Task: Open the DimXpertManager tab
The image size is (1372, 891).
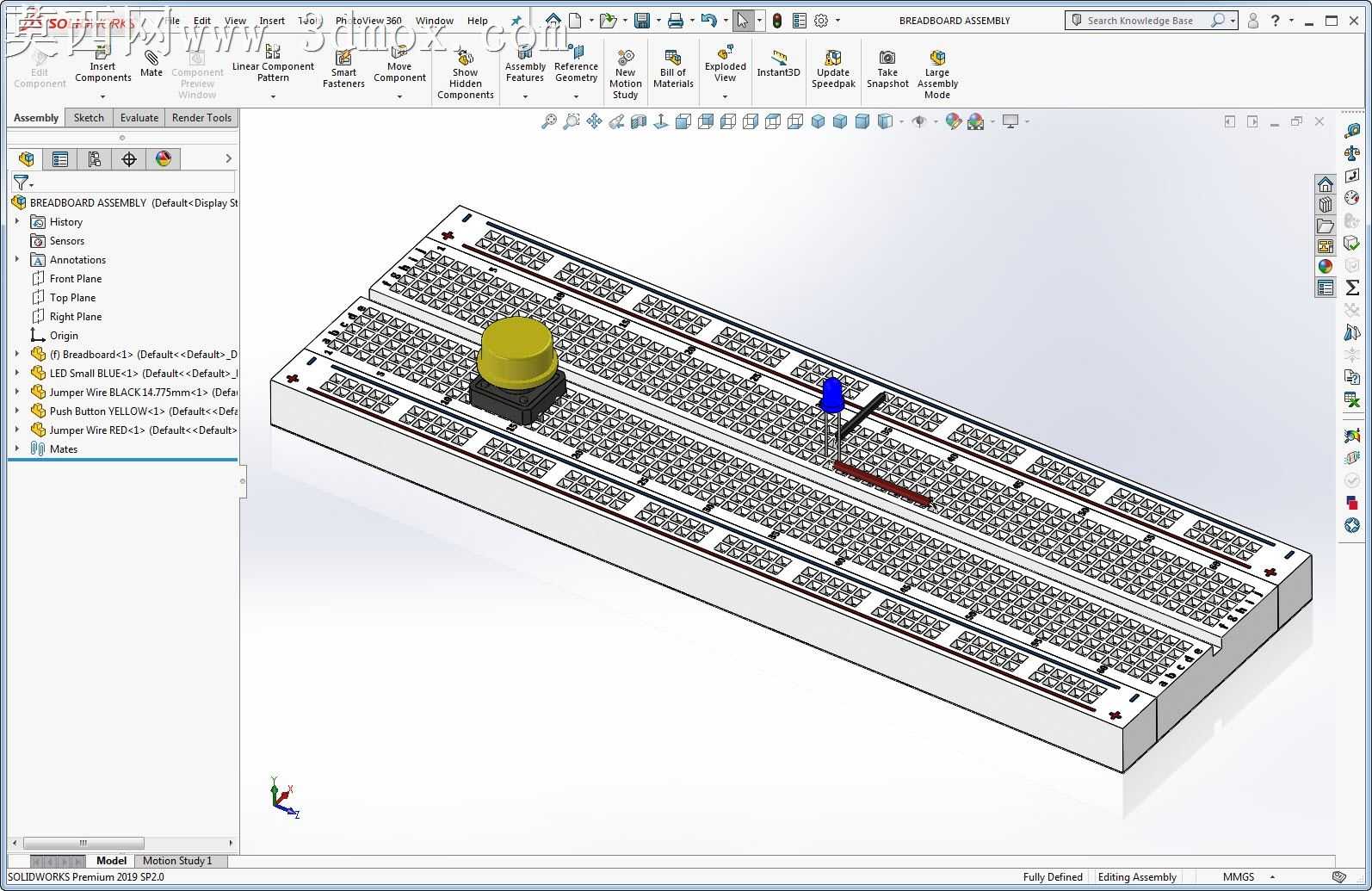Action: [x=129, y=158]
